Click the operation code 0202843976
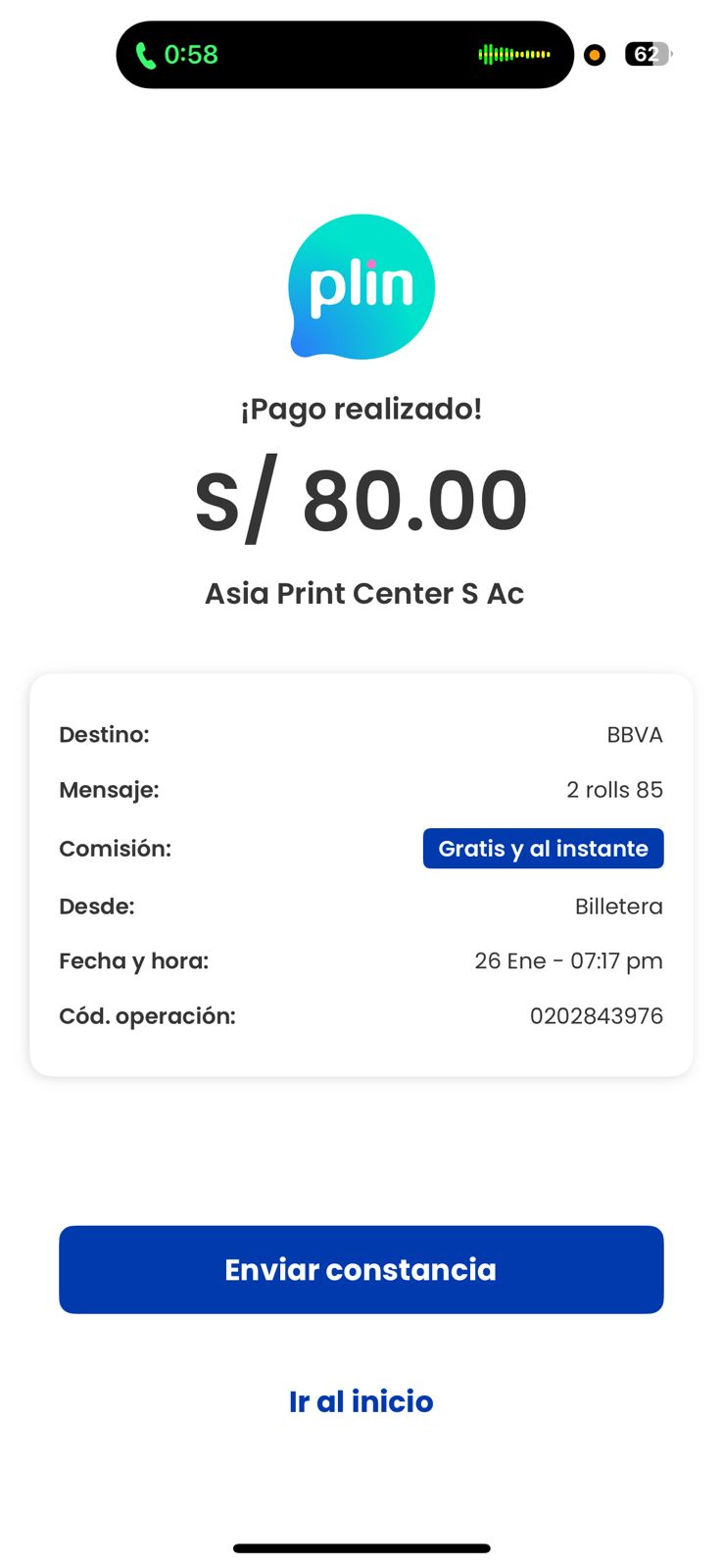 coord(596,1016)
